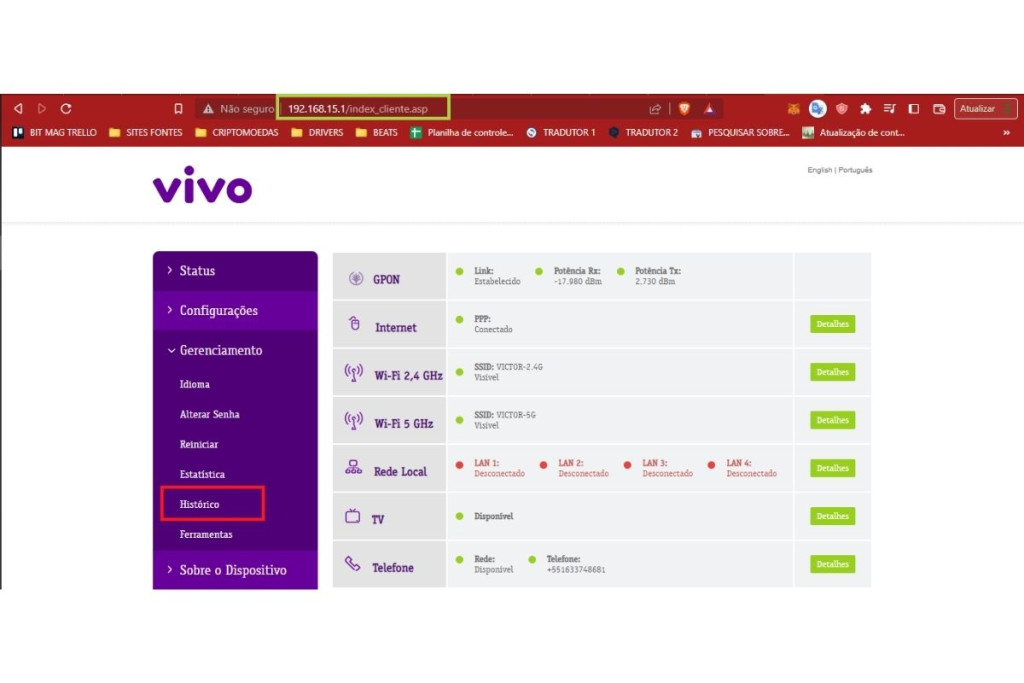Click the Internet connection icon

[355, 324]
